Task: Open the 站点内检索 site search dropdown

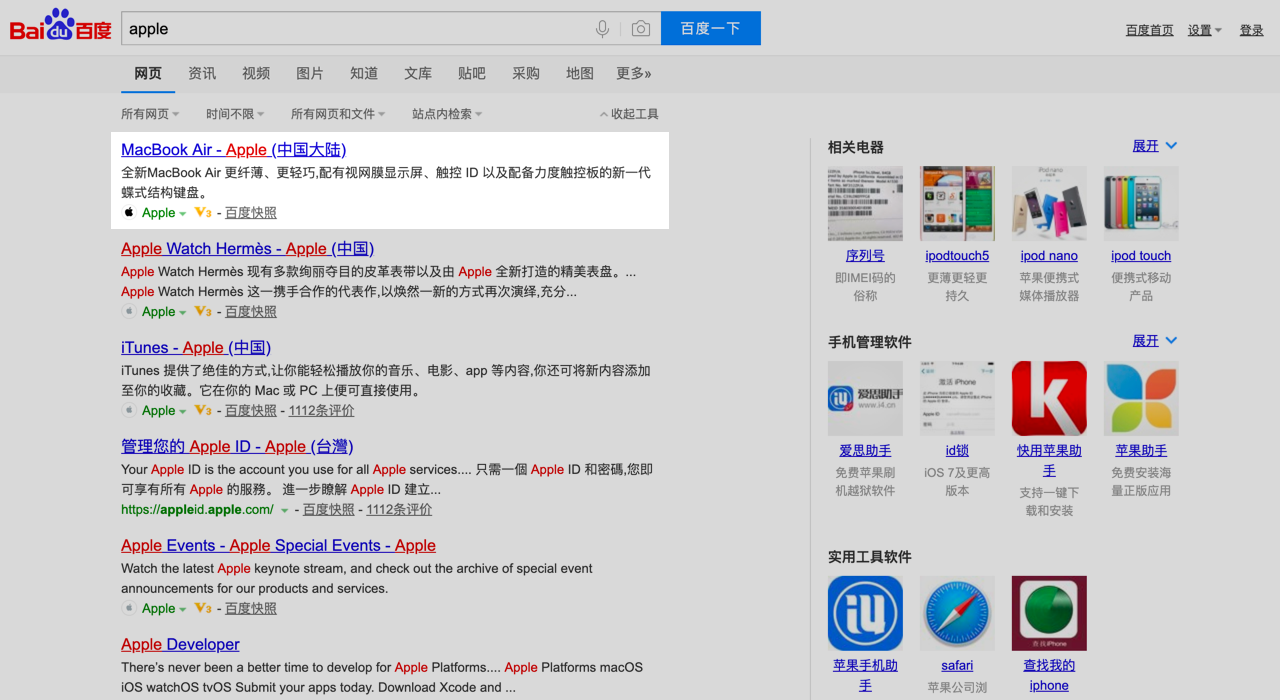Action: [x=447, y=114]
